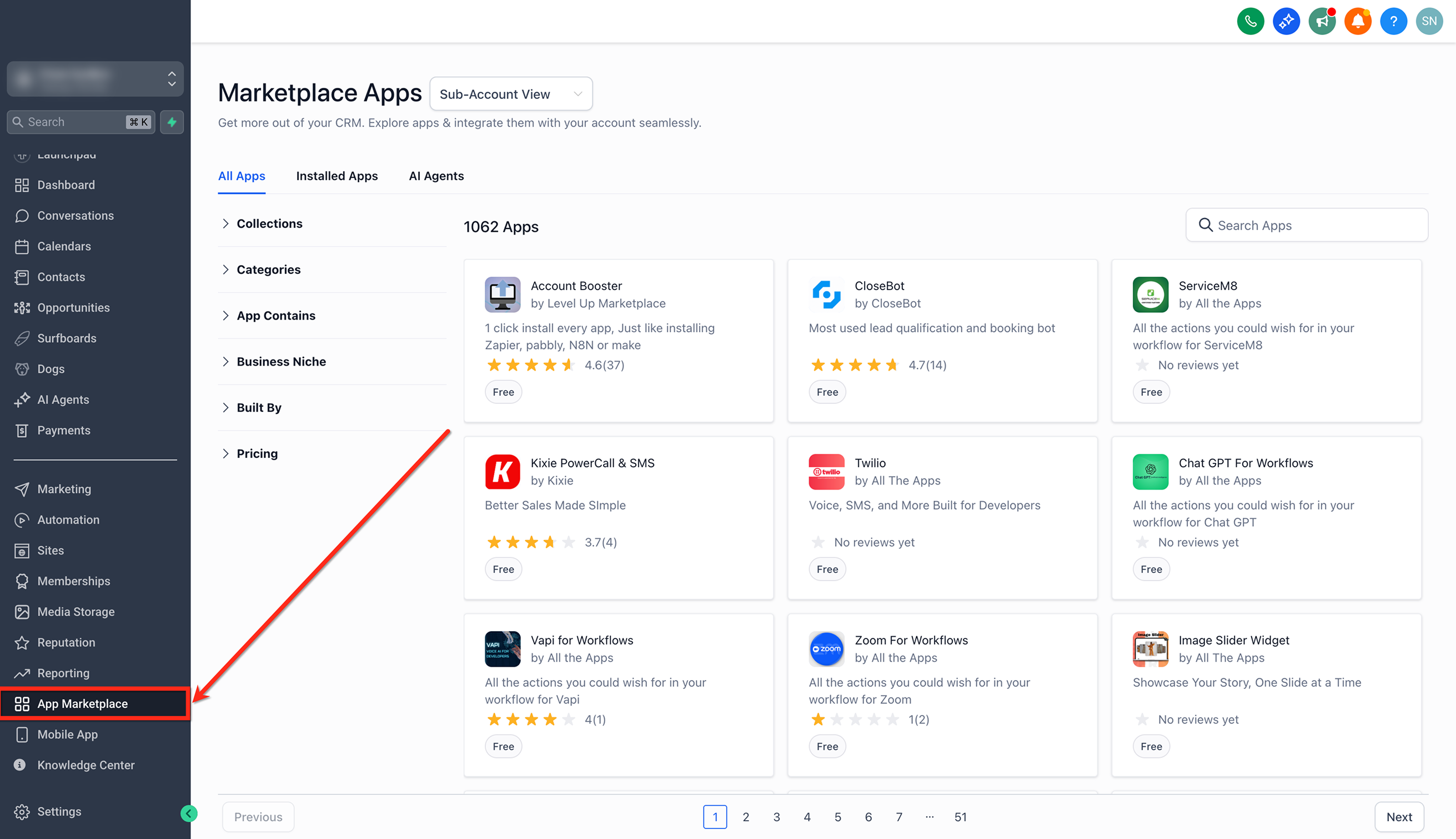Open the Sub-Account View dropdown
The image size is (1456, 839).
pyautogui.click(x=510, y=94)
